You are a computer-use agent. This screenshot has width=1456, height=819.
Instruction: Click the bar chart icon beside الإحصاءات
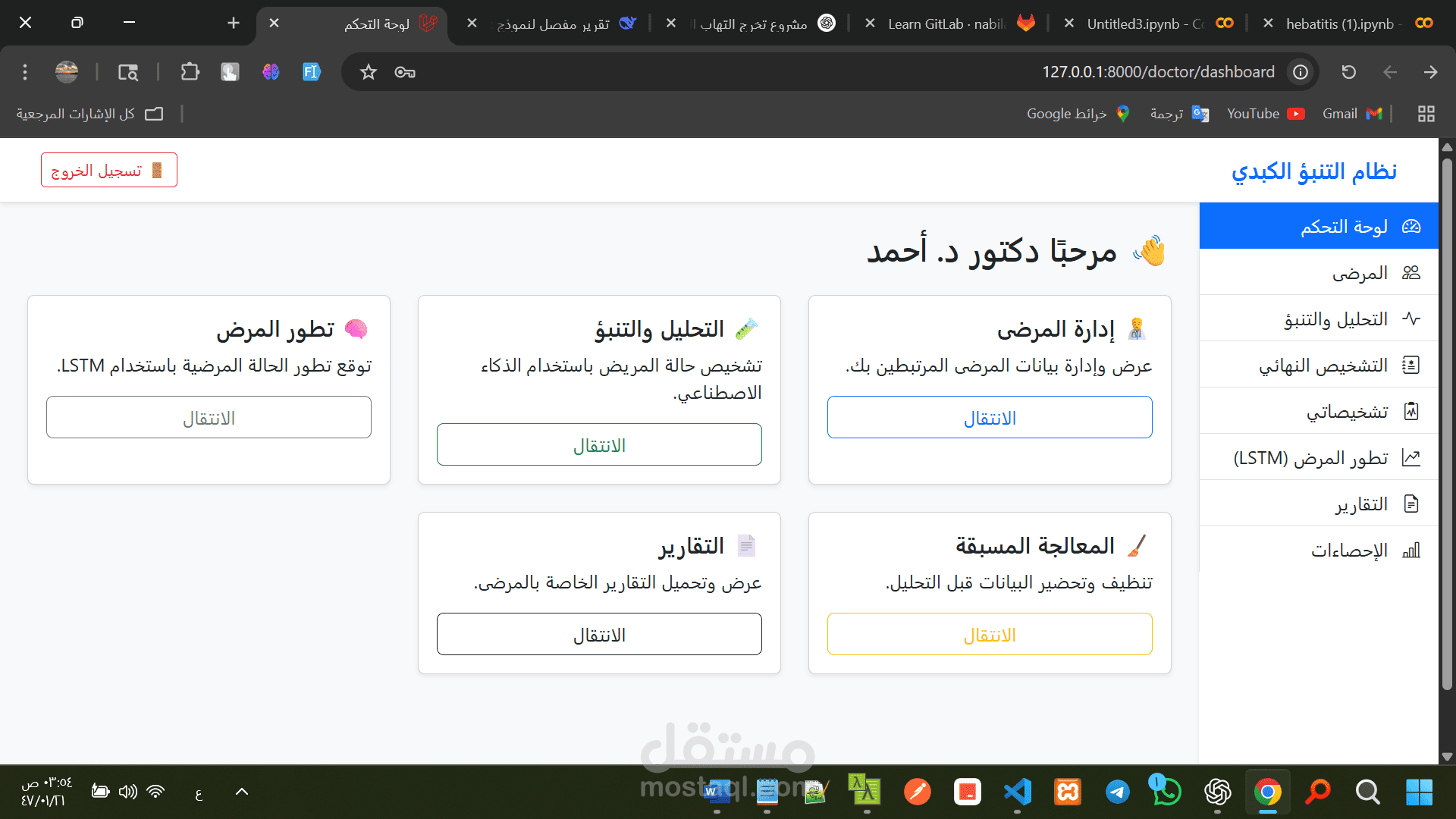[1411, 550]
